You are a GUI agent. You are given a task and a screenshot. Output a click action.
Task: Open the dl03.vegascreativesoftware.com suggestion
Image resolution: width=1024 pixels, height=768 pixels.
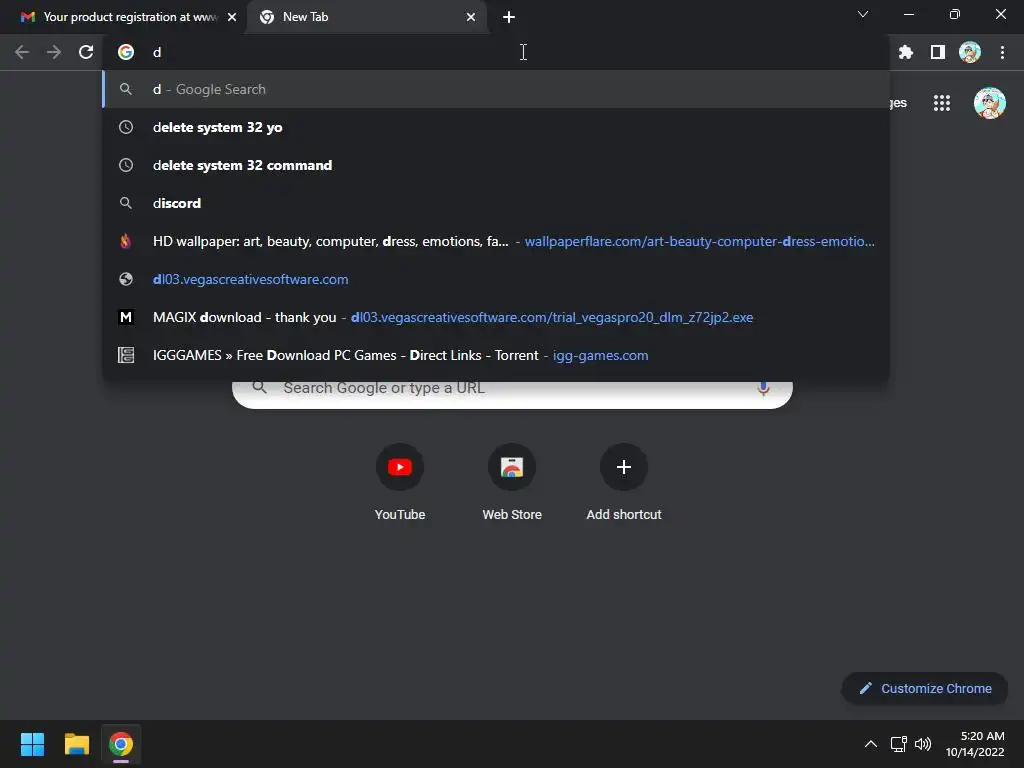[x=496, y=280]
